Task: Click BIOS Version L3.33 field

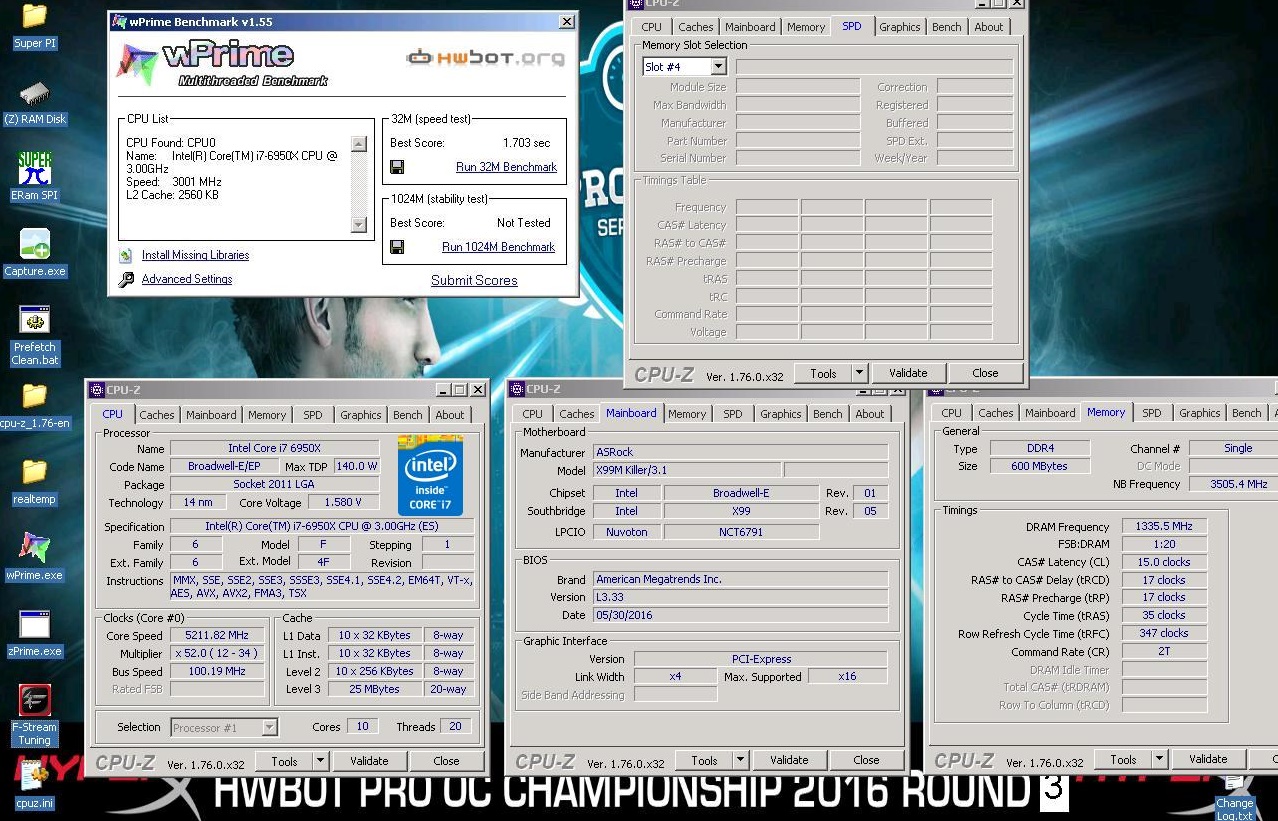Action: coord(740,598)
